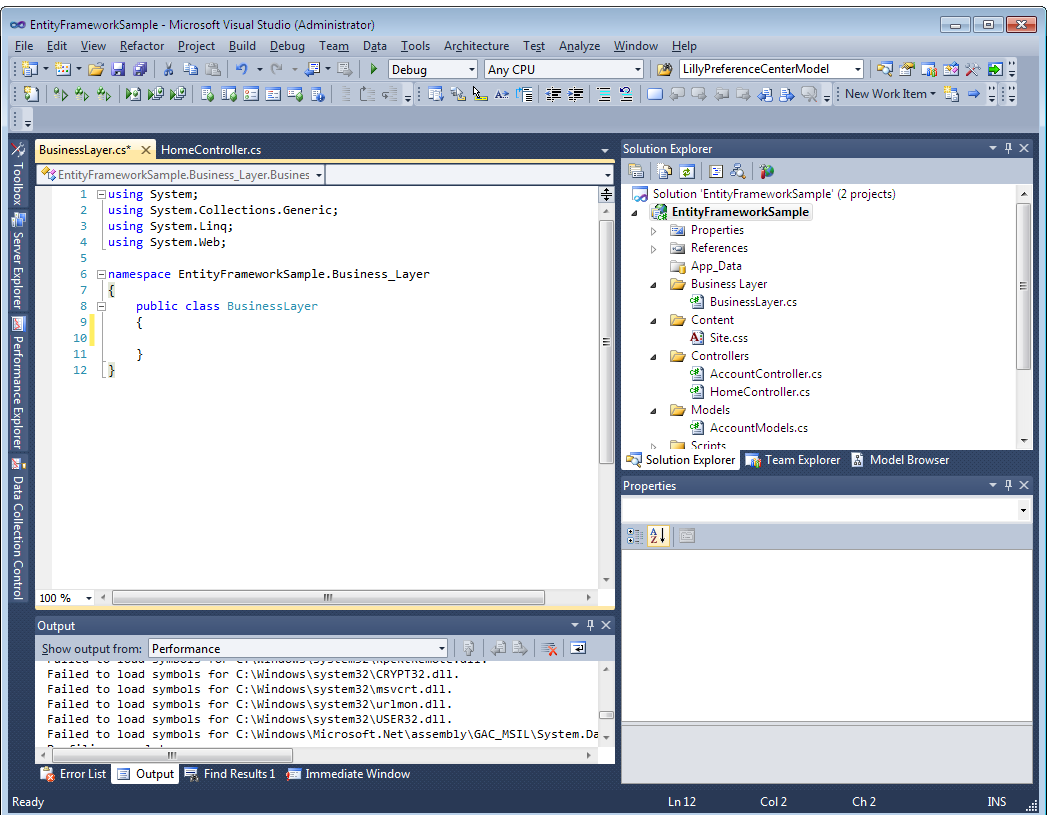This screenshot has height=815, width=1047.
Task: Click View Code icon in Solution Explorer
Action: tap(716, 172)
